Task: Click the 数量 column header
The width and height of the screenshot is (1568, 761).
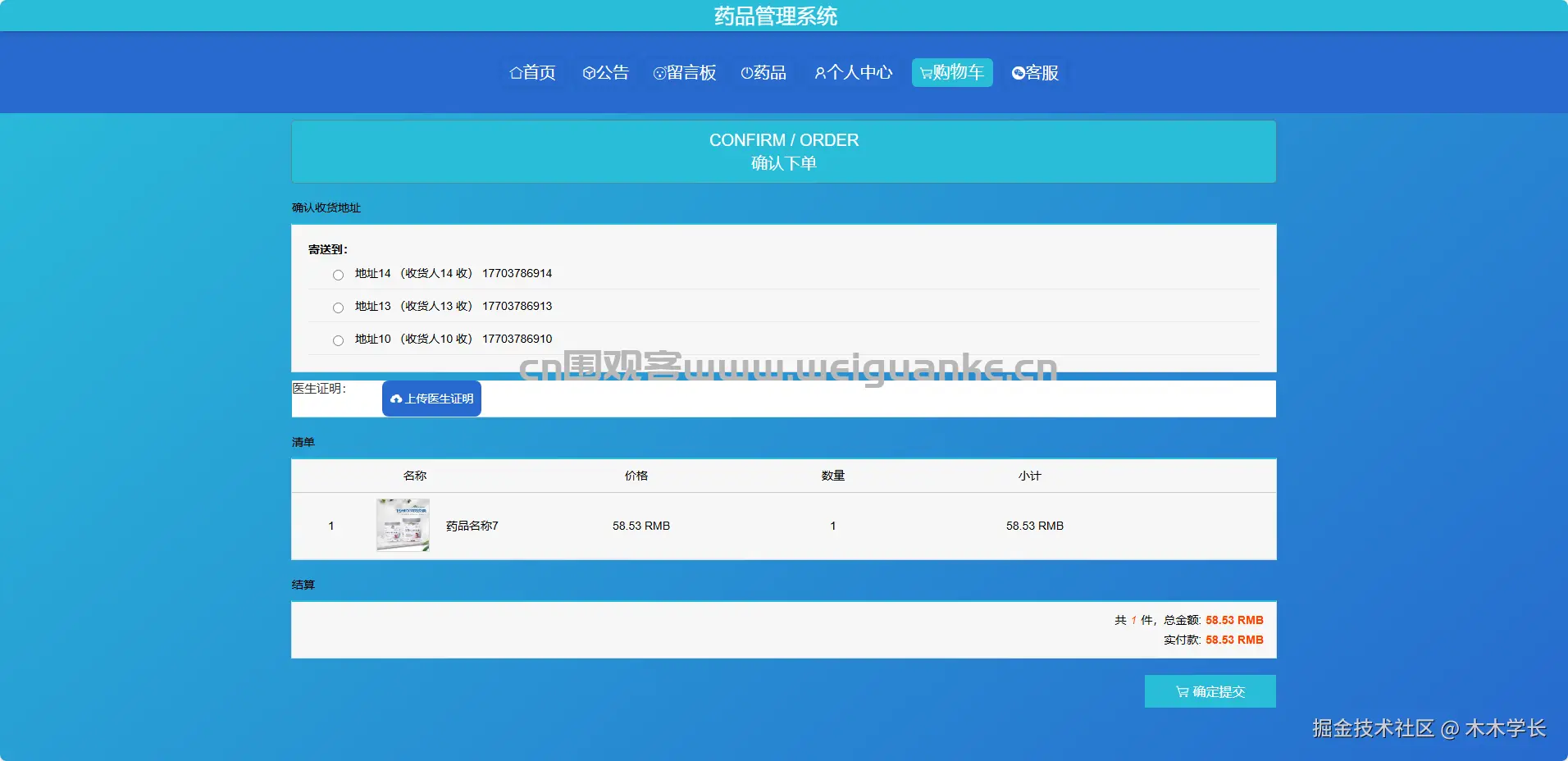Action: 833,476
